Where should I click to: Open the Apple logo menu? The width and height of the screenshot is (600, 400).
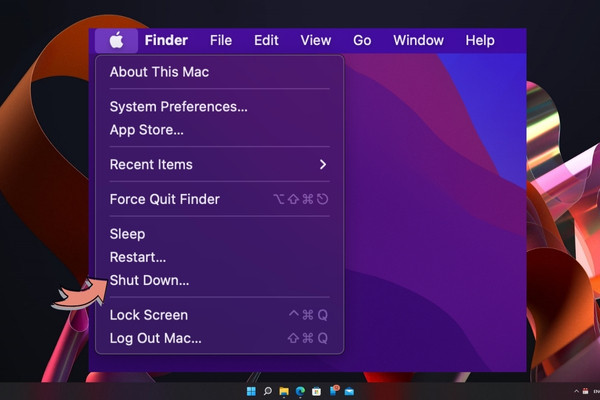pos(116,40)
